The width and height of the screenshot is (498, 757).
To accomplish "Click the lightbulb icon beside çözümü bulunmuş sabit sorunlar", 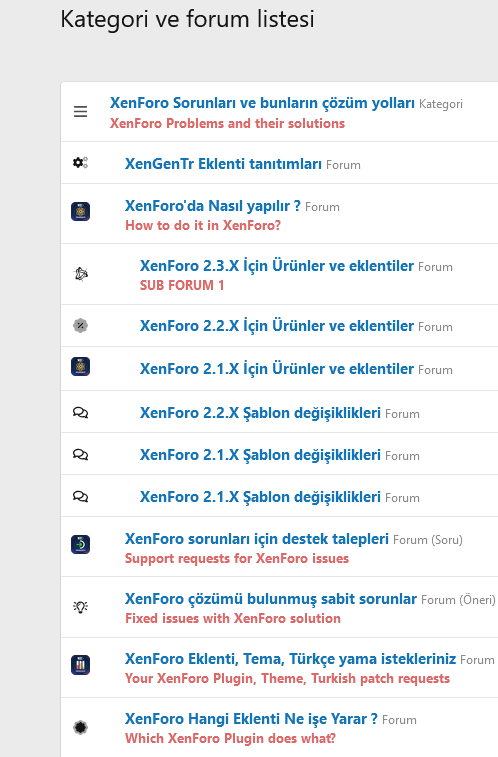I will [x=81, y=607].
